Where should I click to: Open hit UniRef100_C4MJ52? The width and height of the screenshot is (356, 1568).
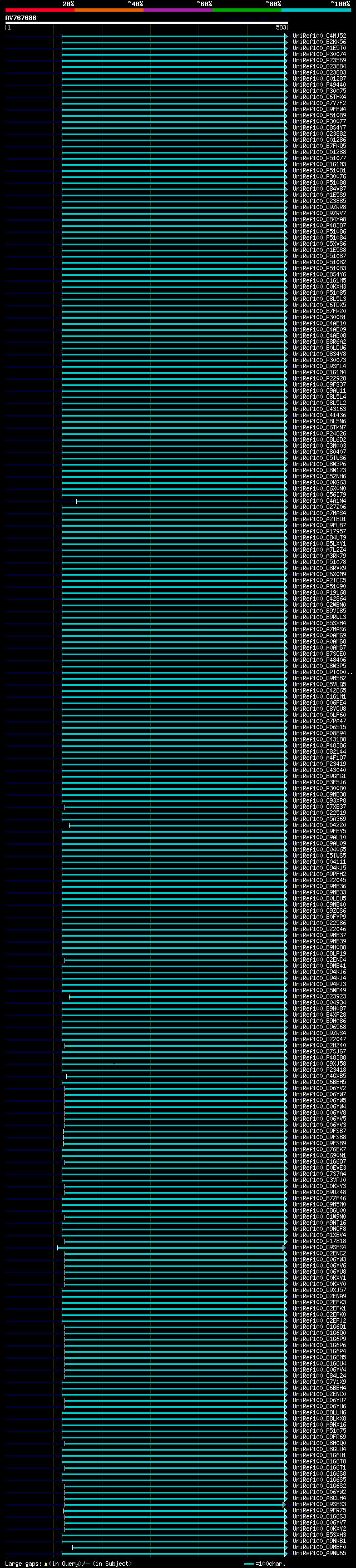319,36
